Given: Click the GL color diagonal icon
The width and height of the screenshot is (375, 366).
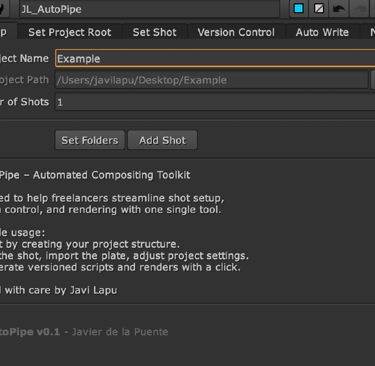Looking at the screenshot, I should tap(319, 9).
